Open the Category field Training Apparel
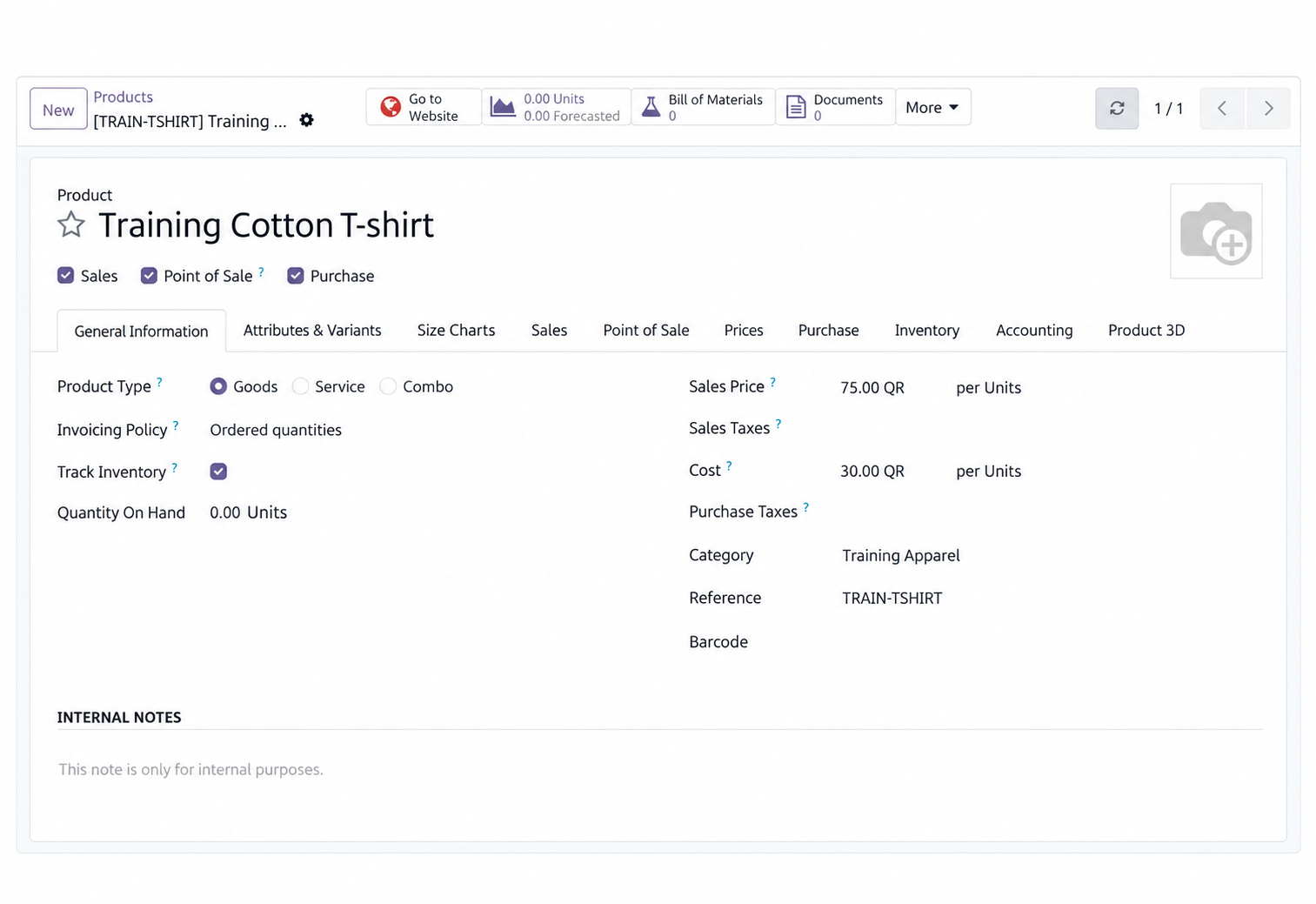This screenshot has height=904, width=1316. (x=900, y=555)
